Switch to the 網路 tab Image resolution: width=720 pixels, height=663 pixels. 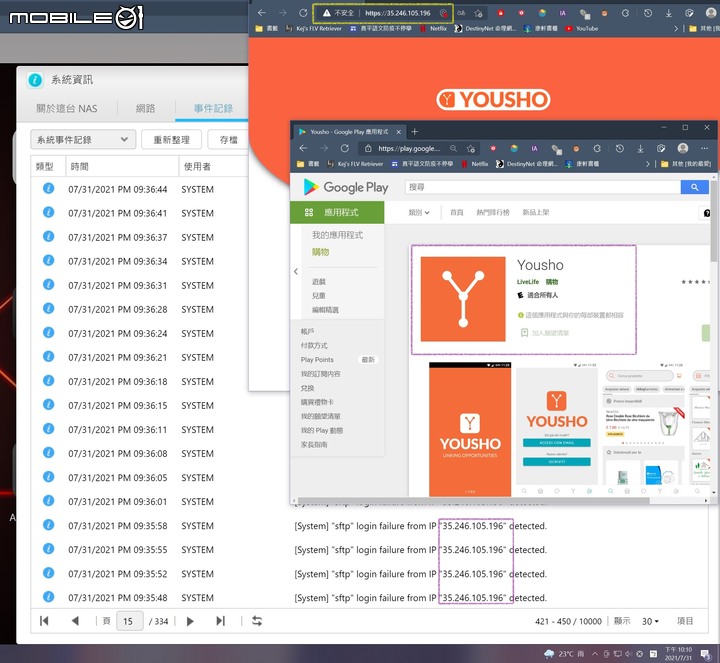coord(146,108)
